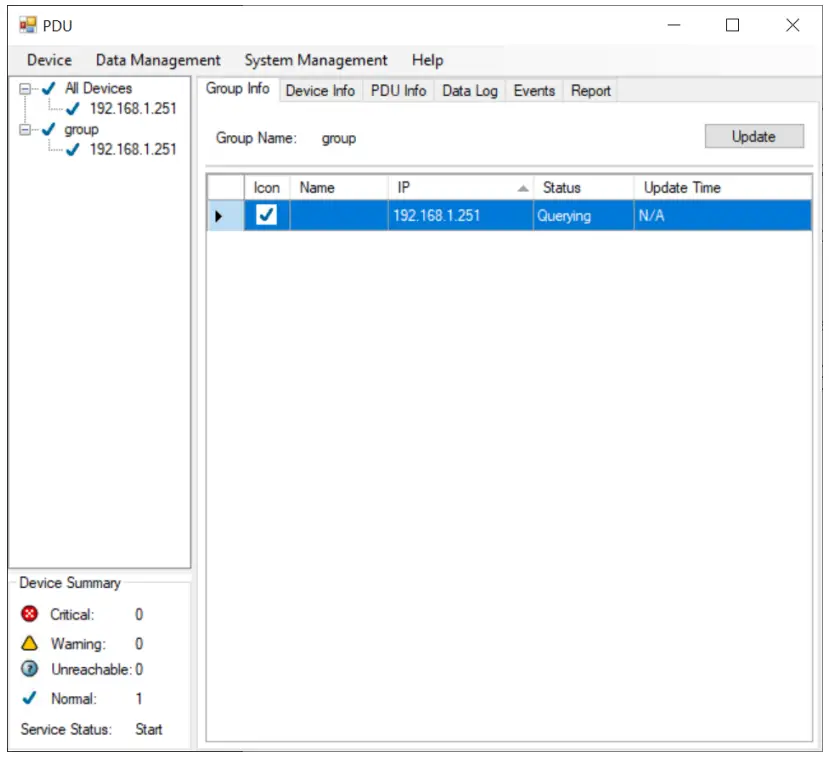Image resolution: width=829 pixels, height=764 pixels.
Task: Open the Help menu
Action: (x=427, y=60)
